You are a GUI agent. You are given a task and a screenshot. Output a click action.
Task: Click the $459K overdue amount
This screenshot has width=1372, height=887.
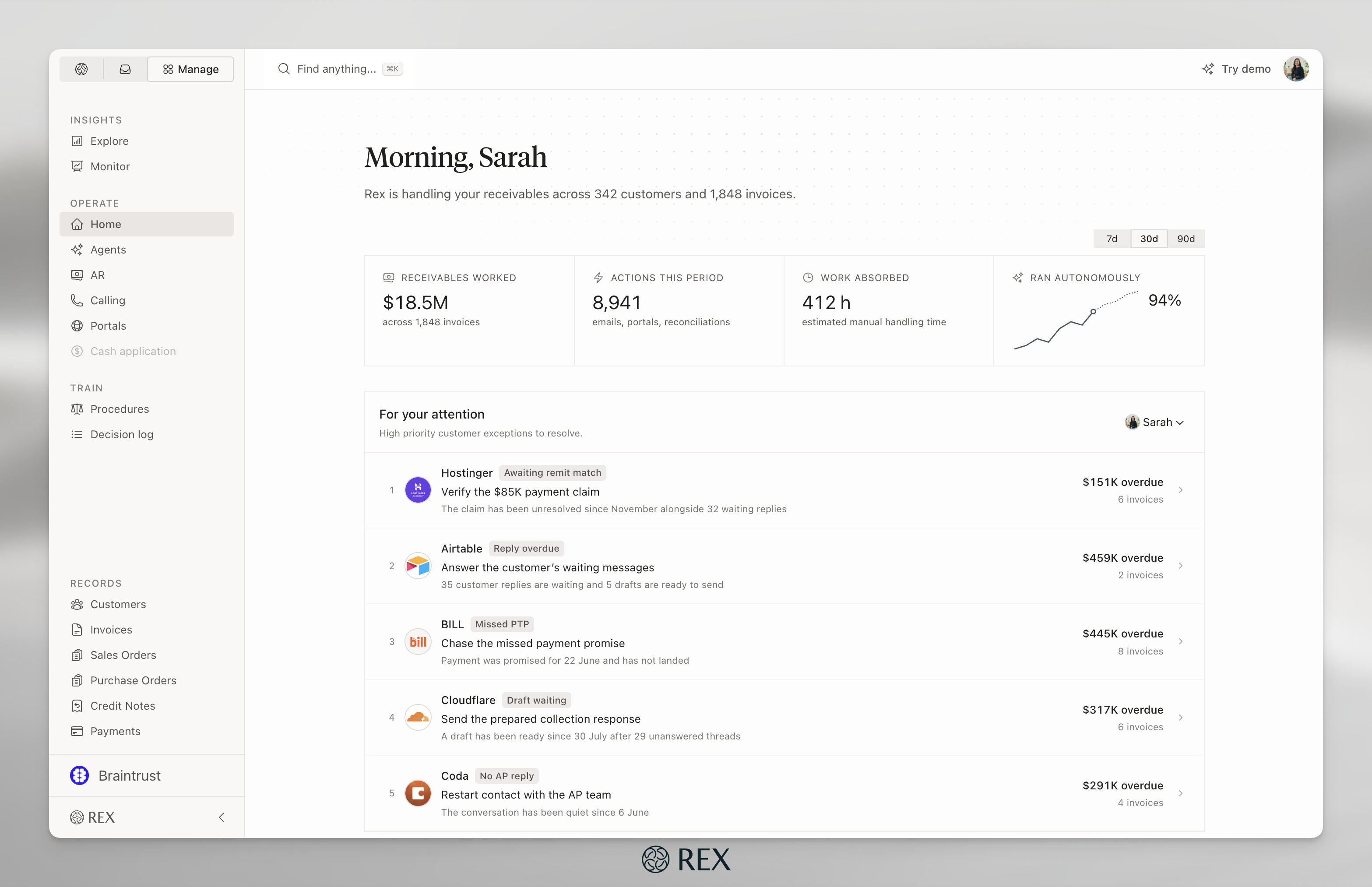pyautogui.click(x=1122, y=558)
